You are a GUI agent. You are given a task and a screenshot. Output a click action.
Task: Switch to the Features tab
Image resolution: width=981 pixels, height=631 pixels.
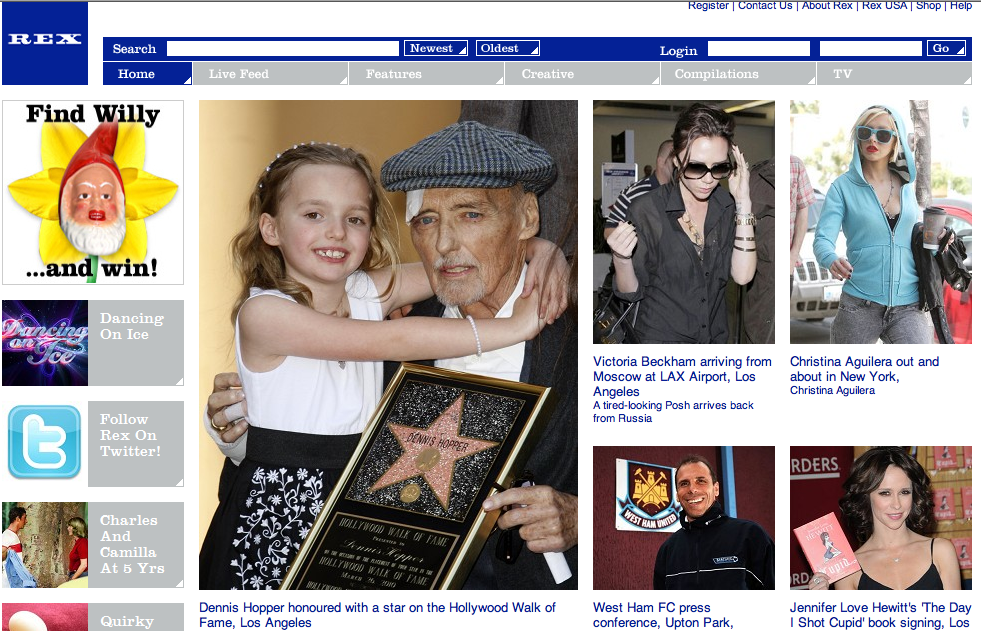tap(427, 74)
